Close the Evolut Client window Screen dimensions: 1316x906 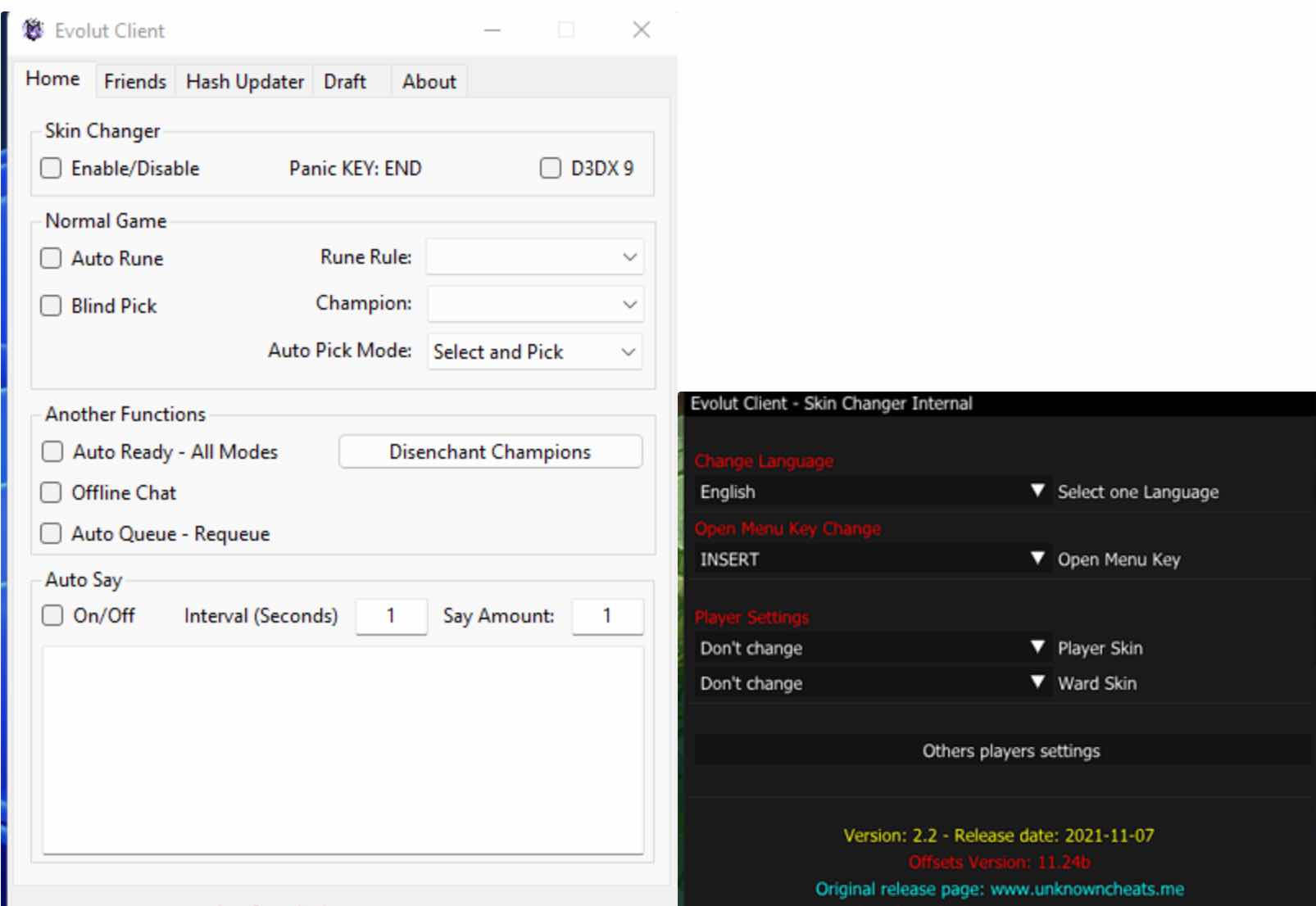pyautogui.click(x=642, y=30)
